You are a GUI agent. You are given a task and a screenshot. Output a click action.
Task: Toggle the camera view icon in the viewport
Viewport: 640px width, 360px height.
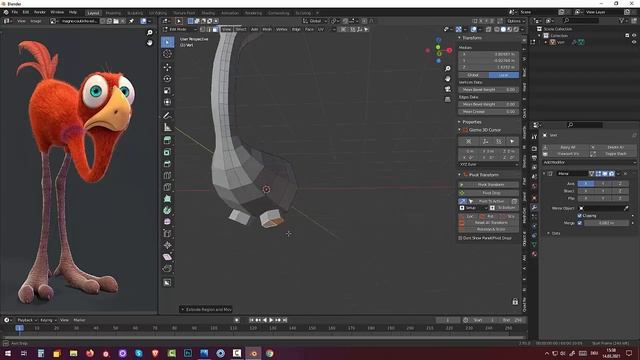pyautogui.click(x=448, y=89)
